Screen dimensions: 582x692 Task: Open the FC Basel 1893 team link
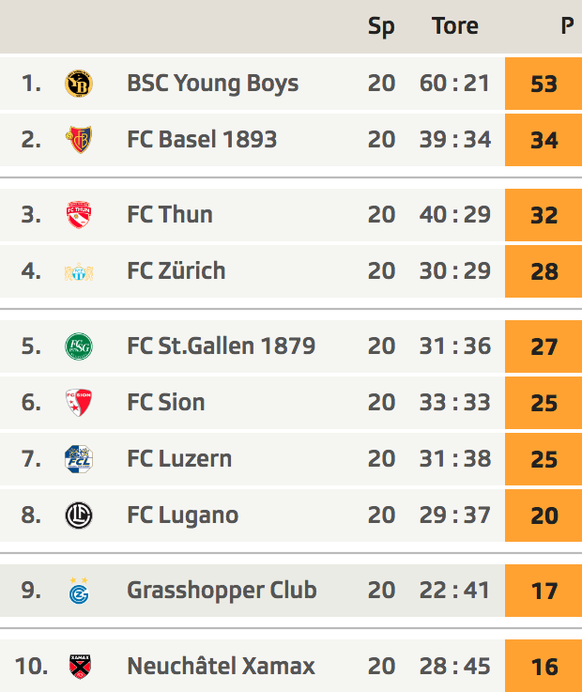coord(202,139)
